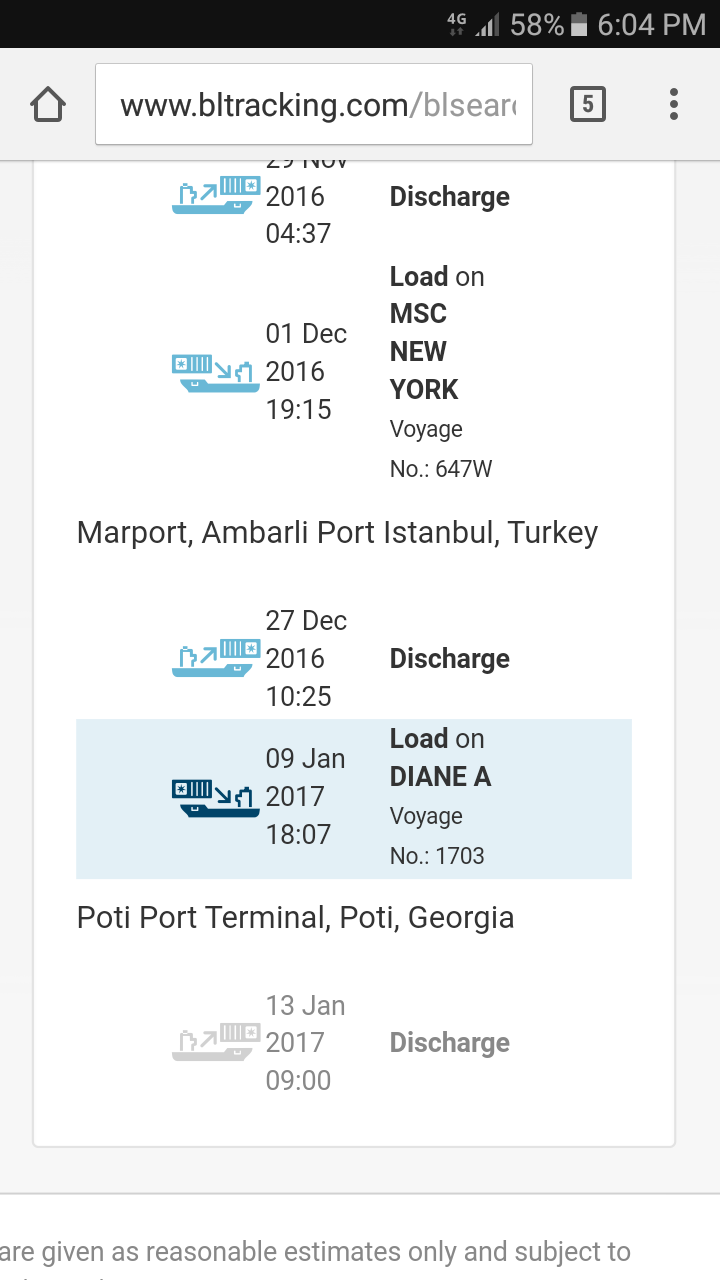Tap the 13 Jan 2017 09:00 date
720x1280 pixels.
pyautogui.click(x=305, y=1042)
